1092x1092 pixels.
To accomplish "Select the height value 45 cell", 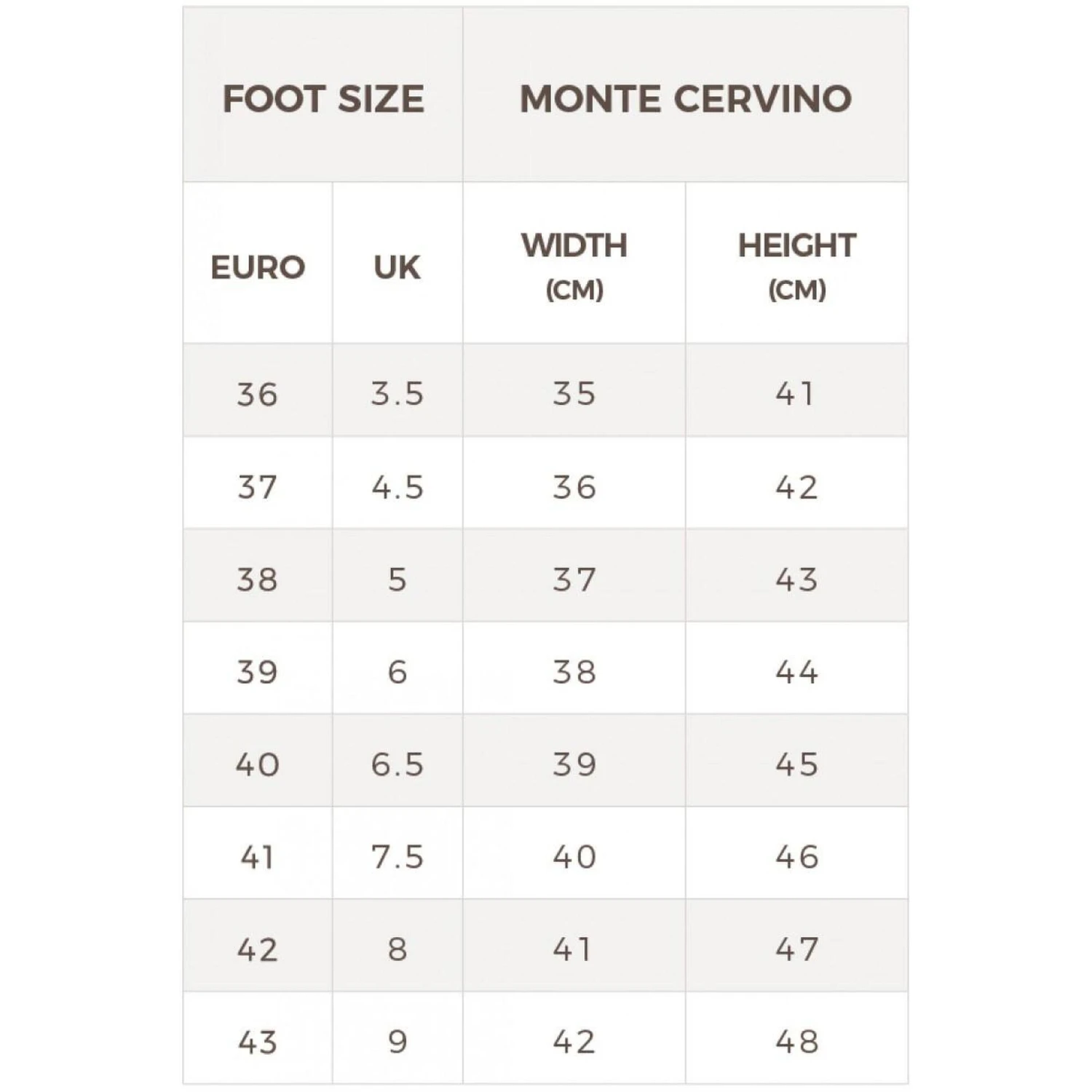I will (796, 764).
